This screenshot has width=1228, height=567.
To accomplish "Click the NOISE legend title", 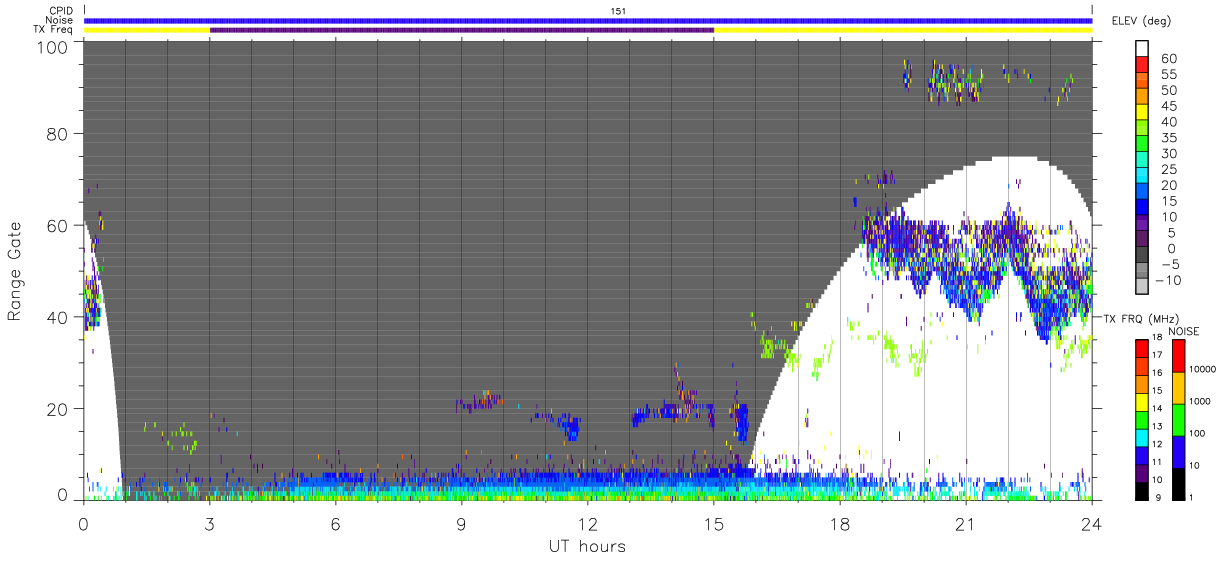I will tap(1184, 331).
